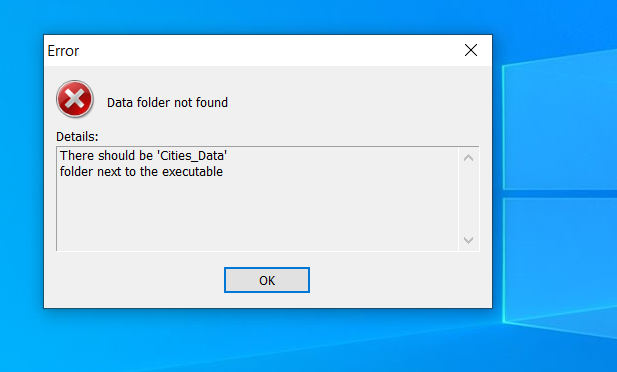Click the lower Windows logo wallpaper pane
The width and height of the screenshot is (617, 372).
[560, 264]
